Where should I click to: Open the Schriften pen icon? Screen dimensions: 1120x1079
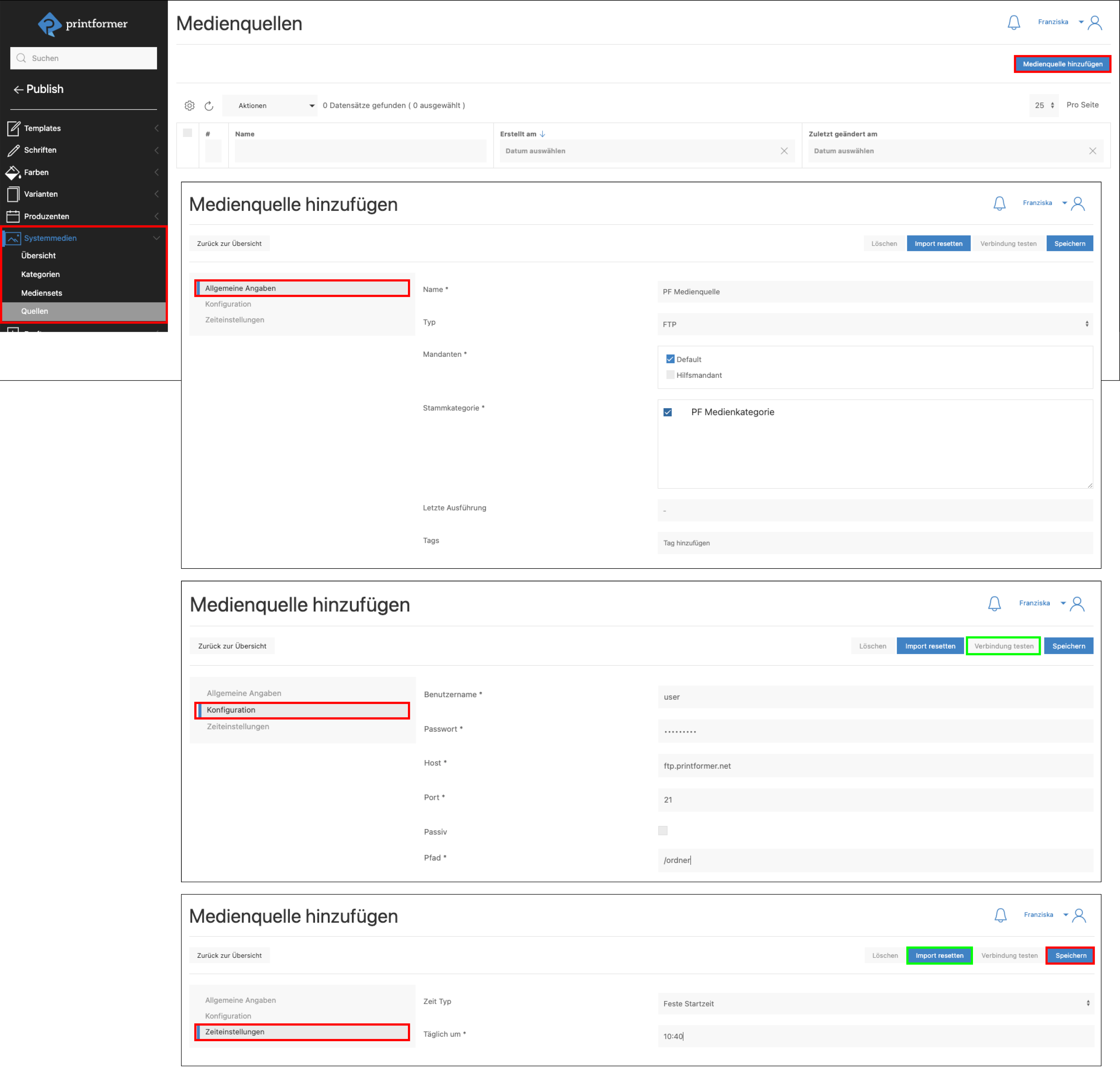coord(13,150)
